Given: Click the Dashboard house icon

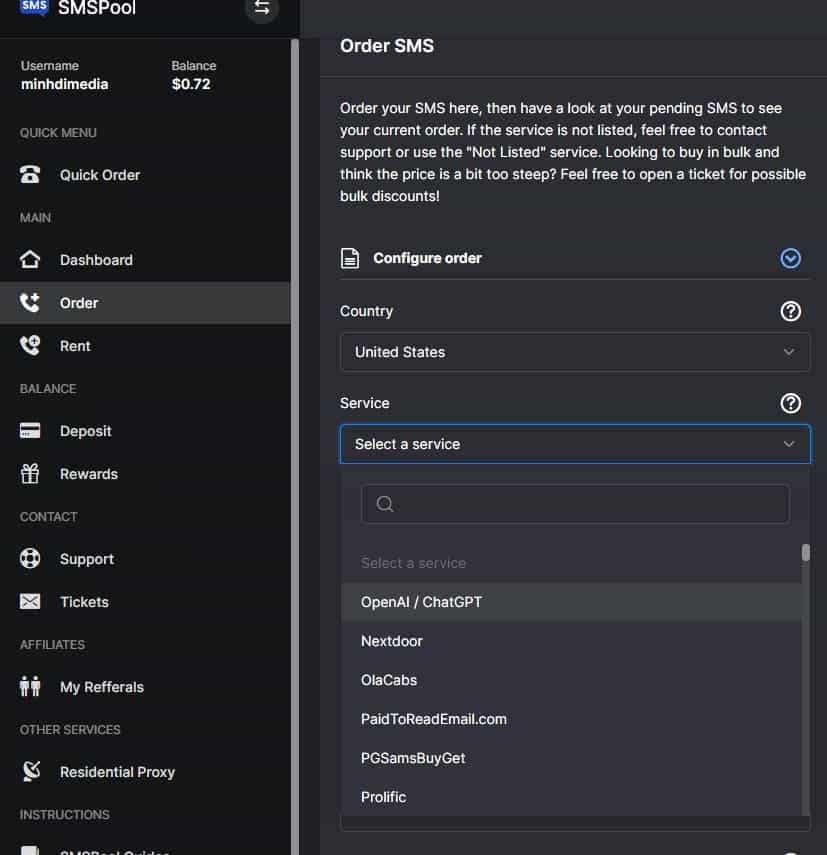Looking at the screenshot, I should 29,260.
